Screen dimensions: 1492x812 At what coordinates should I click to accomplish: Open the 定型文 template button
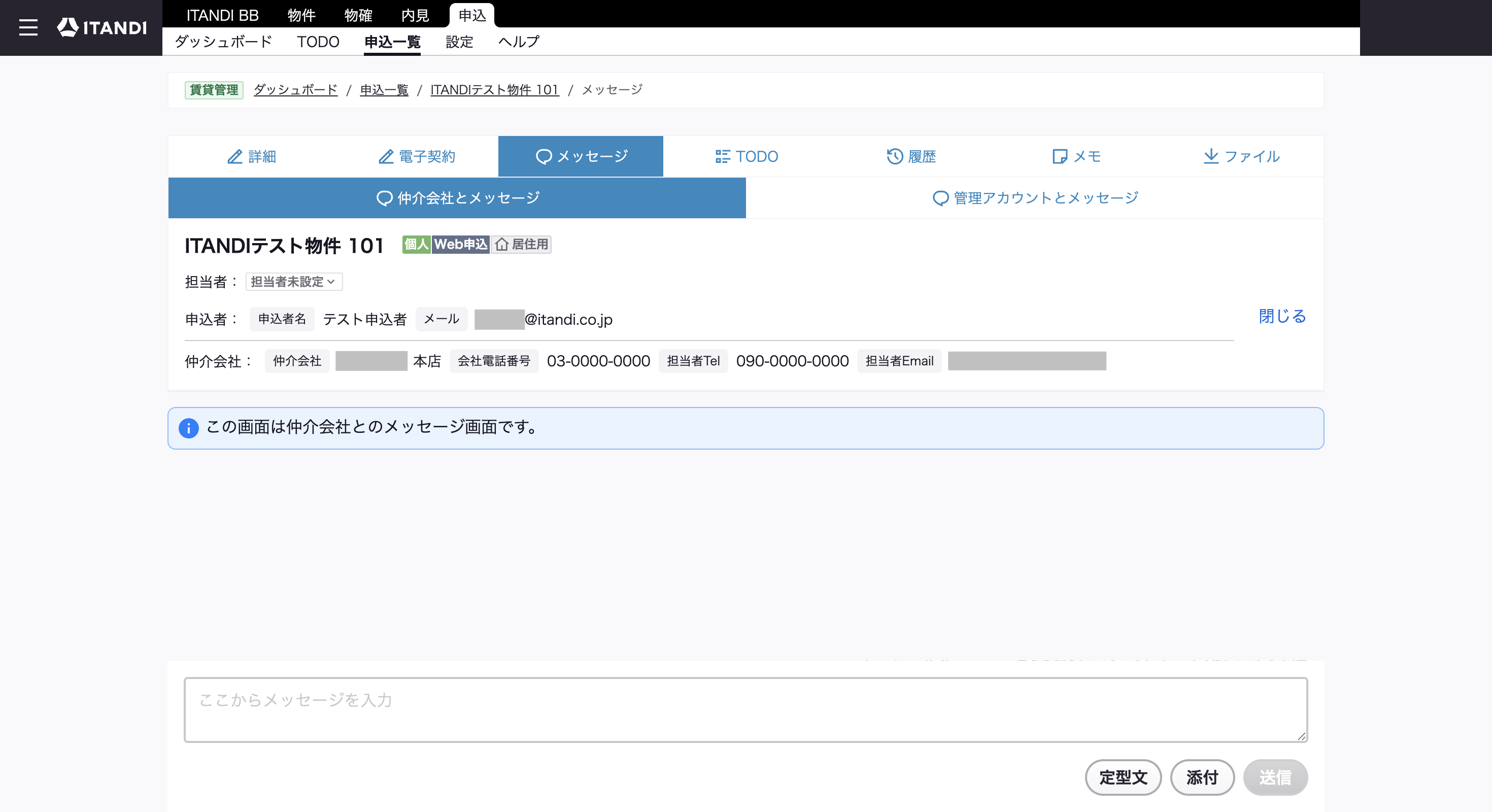1123,777
